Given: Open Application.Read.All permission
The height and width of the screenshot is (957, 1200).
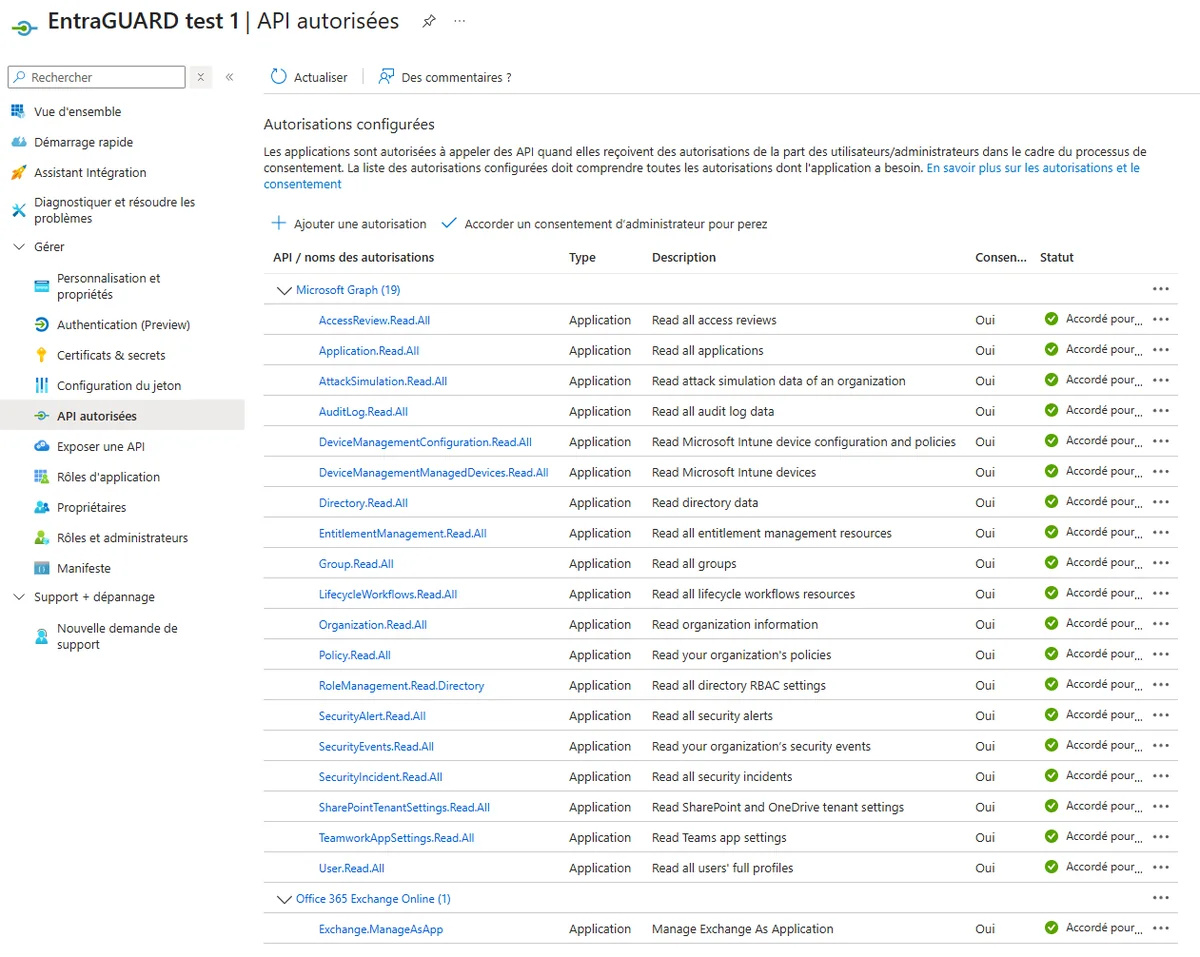Looking at the screenshot, I should pyautogui.click(x=369, y=351).
